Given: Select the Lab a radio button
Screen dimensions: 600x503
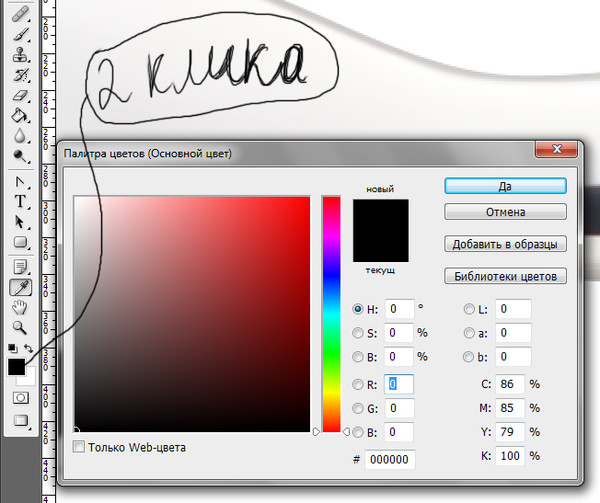Looking at the screenshot, I should pos(469,333).
